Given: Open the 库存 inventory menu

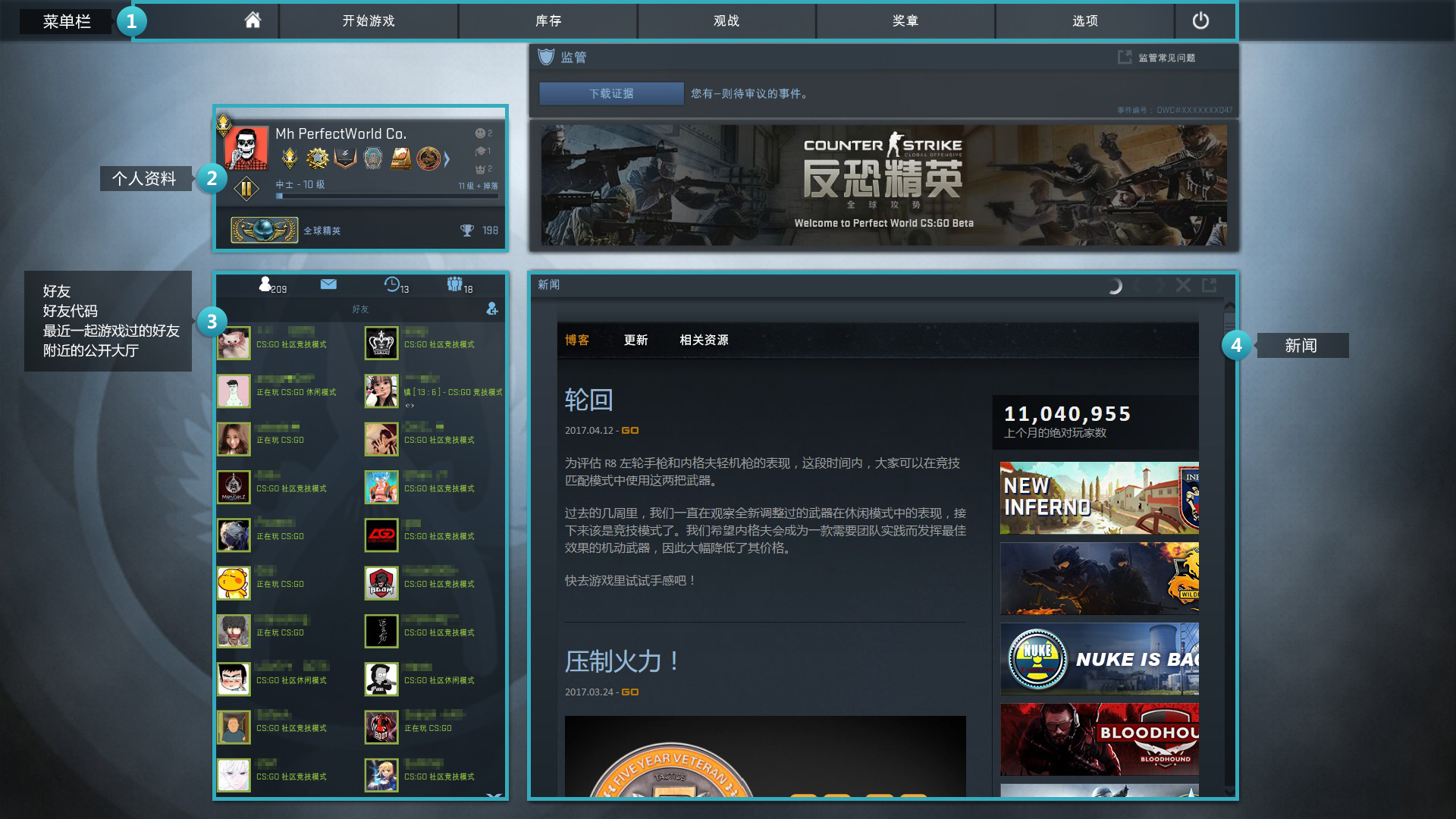Looking at the screenshot, I should [x=548, y=20].
